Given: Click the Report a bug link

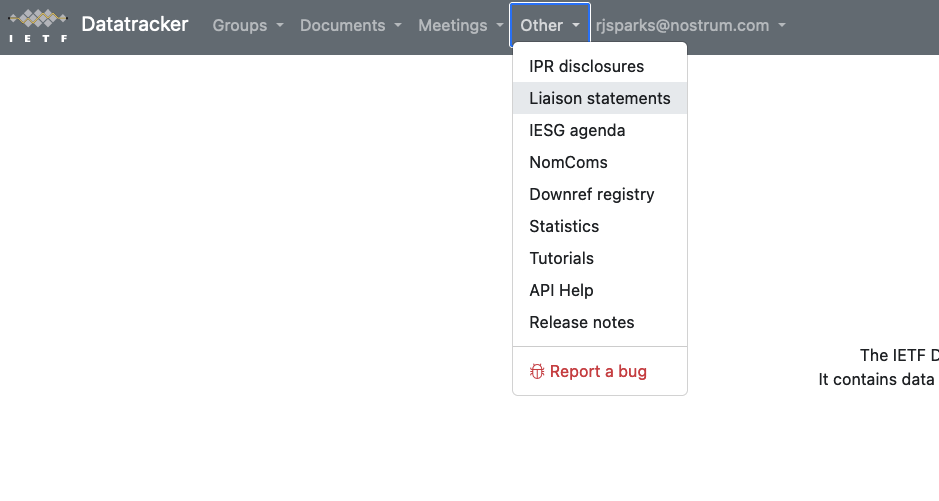Looking at the screenshot, I should click(x=600, y=372).
